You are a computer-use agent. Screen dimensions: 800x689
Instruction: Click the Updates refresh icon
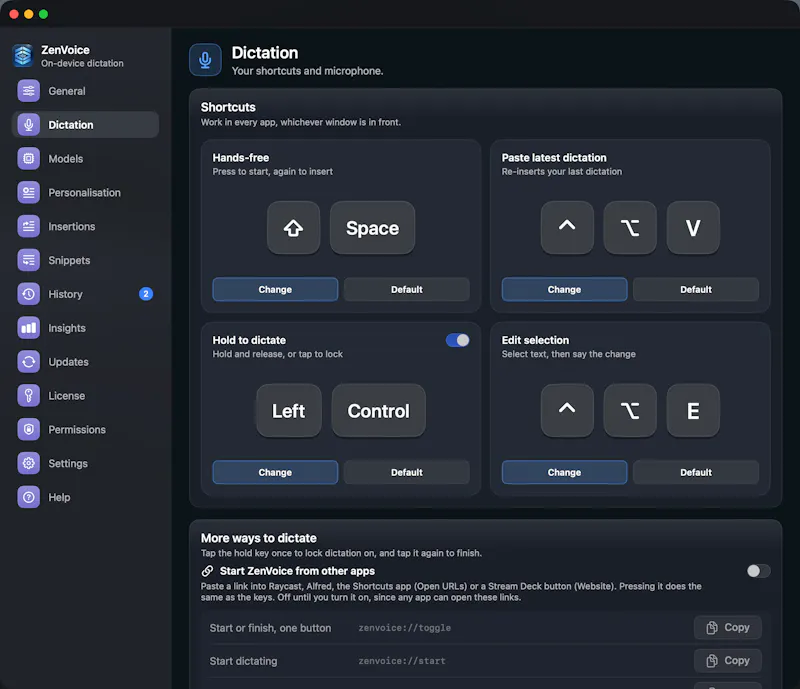(29, 362)
